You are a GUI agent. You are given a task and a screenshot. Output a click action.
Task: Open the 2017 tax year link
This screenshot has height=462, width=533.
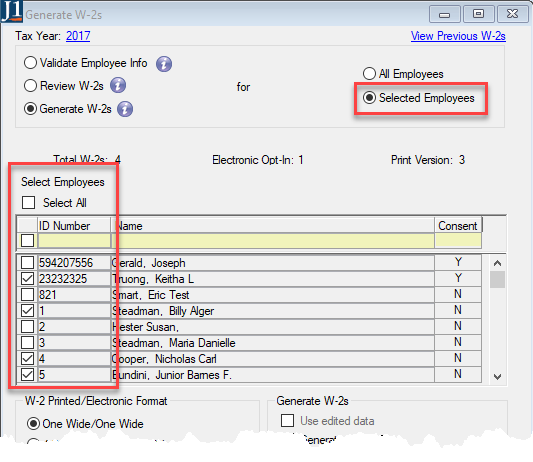[78, 36]
